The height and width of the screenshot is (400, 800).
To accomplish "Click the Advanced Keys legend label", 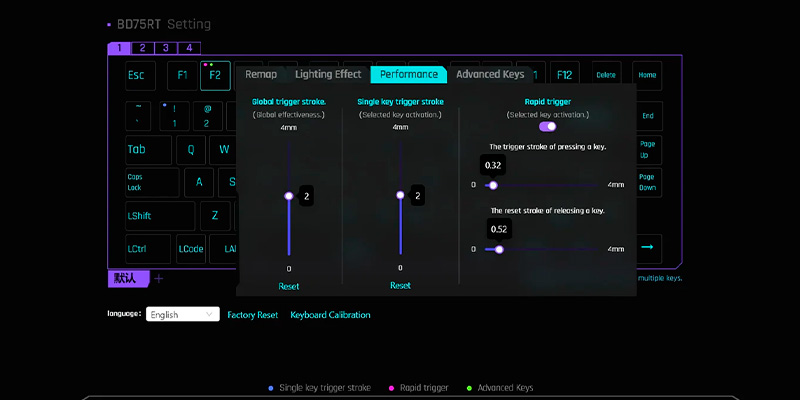I will coord(505,388).
